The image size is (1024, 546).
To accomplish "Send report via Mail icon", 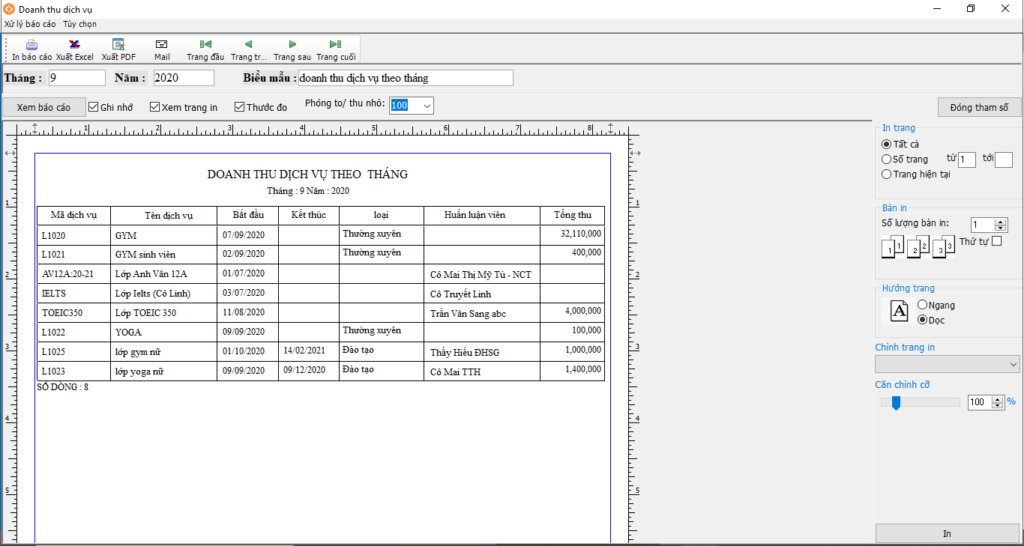I will 162,45.
